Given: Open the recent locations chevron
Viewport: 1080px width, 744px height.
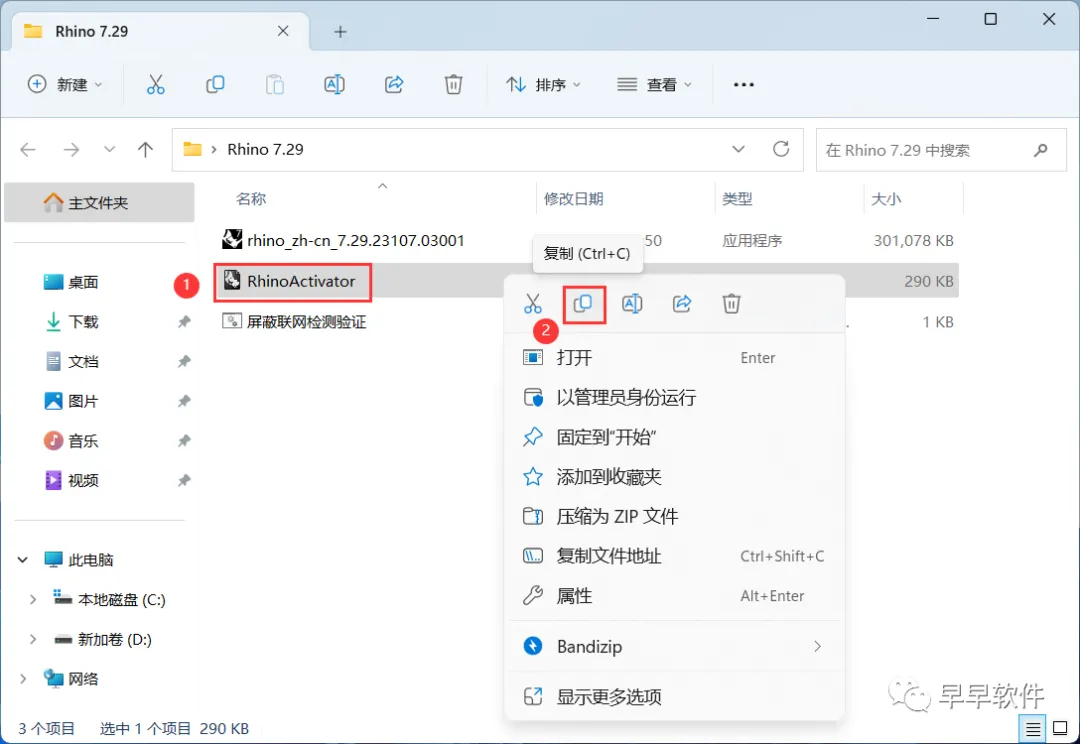Looking at the screenshot, I should point(109,149).
